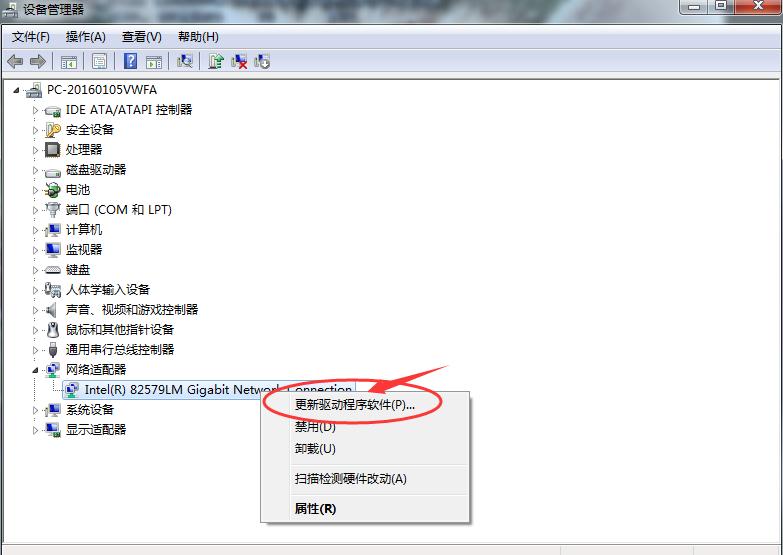Maximize the 设备管理器 window
Viewport: 783px width, 555px height.
(721, 6)
